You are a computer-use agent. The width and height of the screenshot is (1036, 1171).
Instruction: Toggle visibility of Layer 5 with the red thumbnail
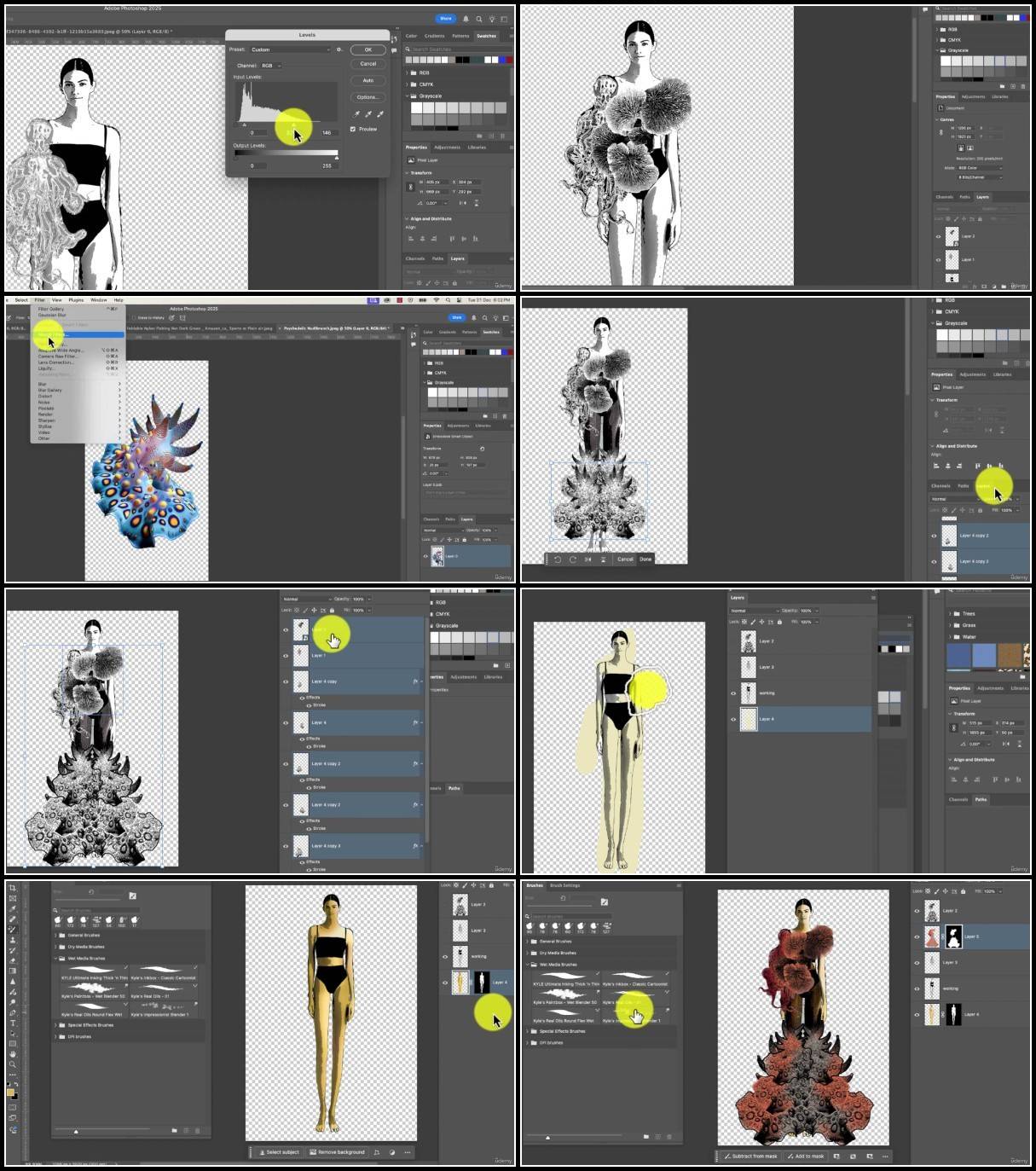pos(917,936)
